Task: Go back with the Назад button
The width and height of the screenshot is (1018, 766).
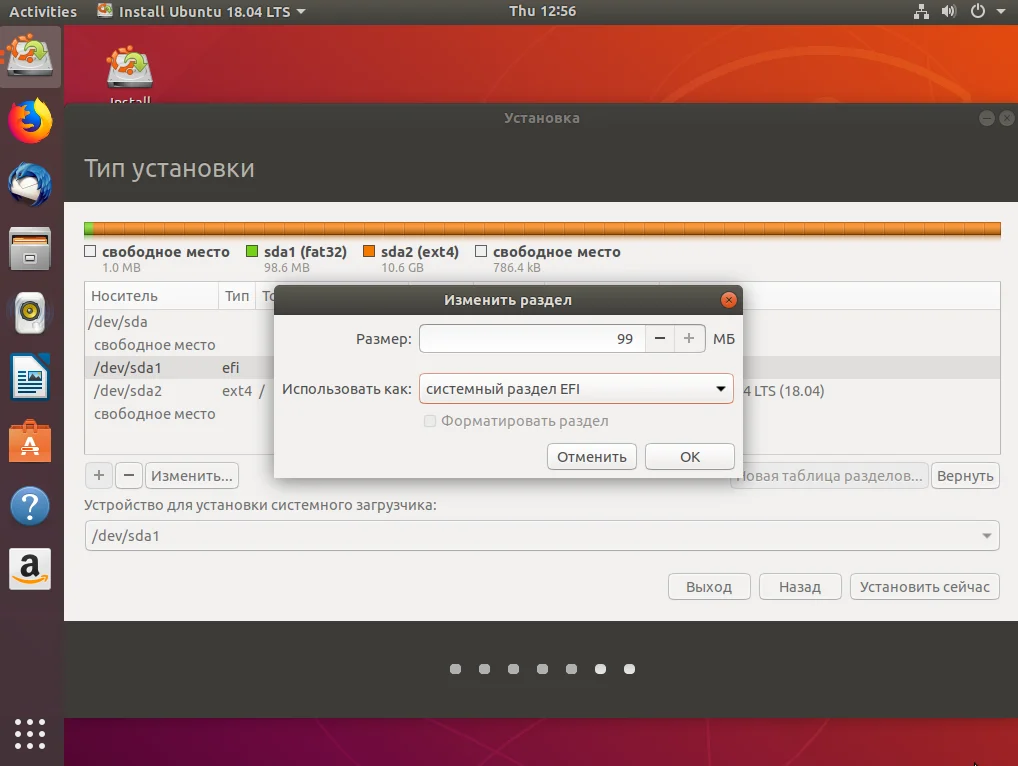Action: (x=800, y=587)
